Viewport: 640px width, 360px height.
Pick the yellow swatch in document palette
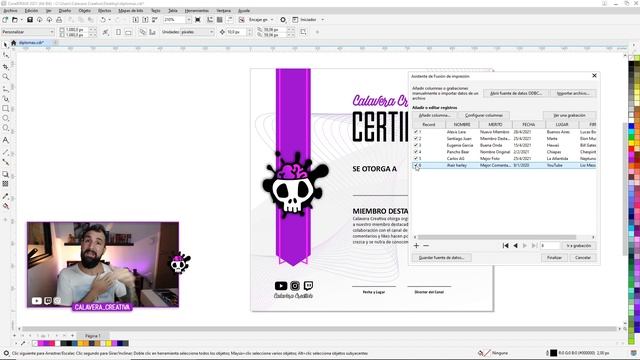tap(108, 343)
